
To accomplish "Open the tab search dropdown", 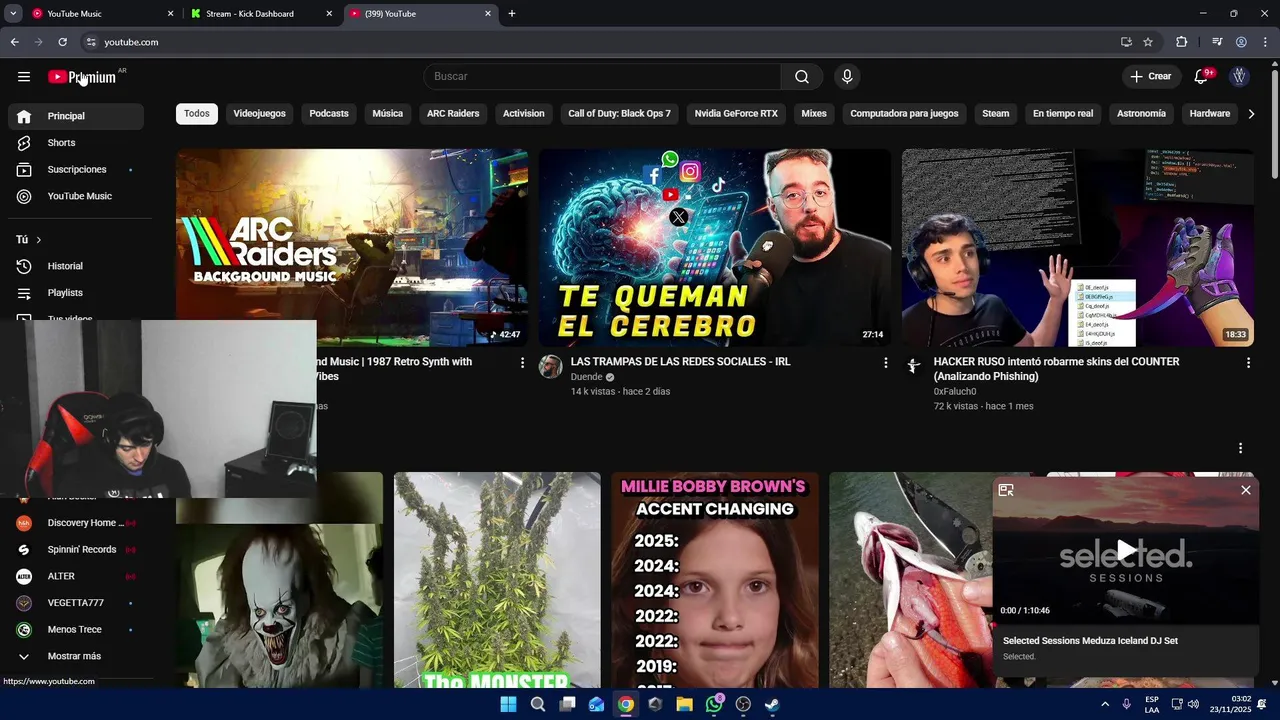I will 13,14.
